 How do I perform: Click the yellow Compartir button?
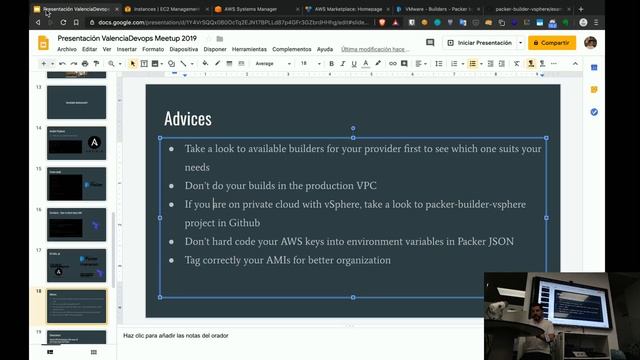tap(552, 42)
